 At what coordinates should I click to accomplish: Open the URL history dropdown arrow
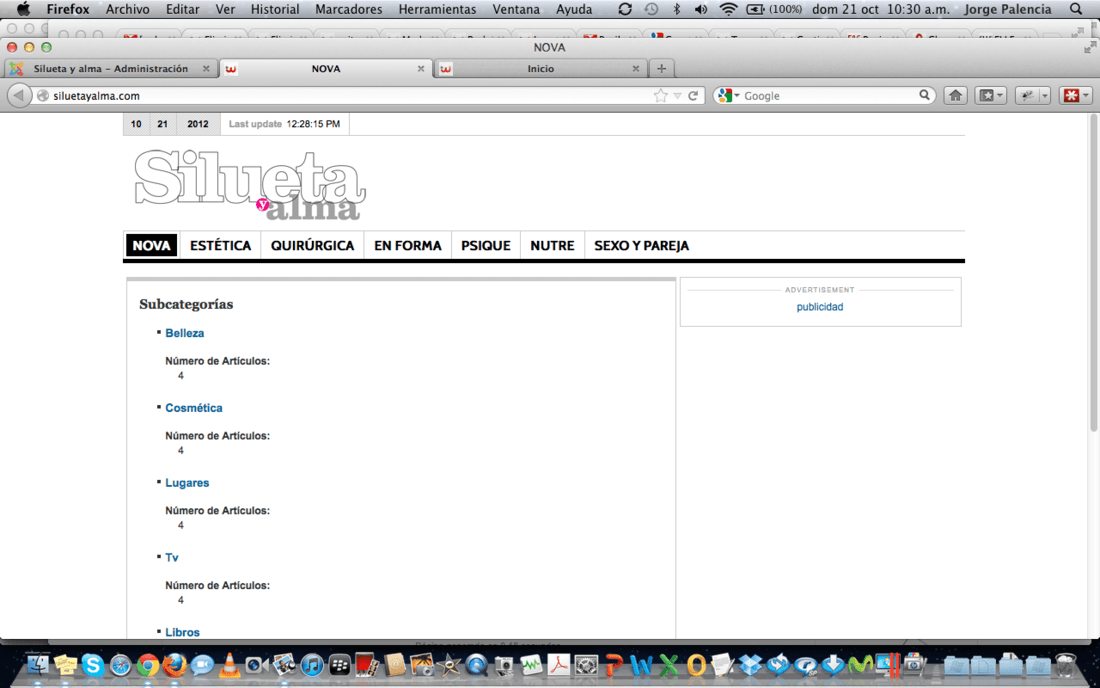coord(677,96)
